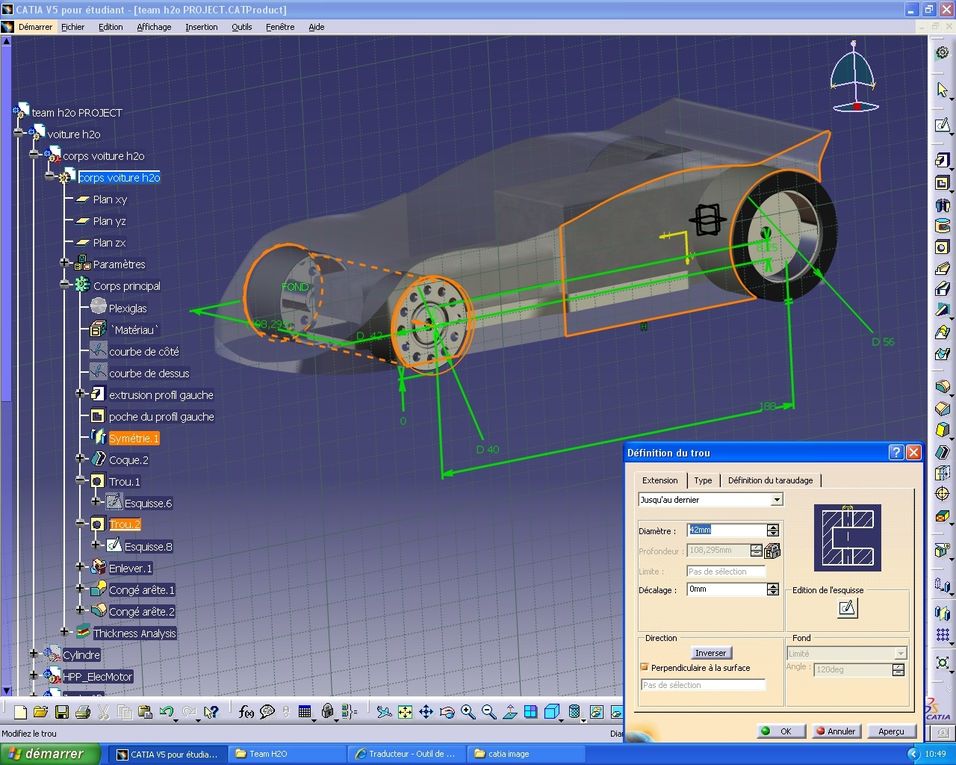Open the catia image taskbar folder
Screen dimensions: 956x765
pos(525,754)
